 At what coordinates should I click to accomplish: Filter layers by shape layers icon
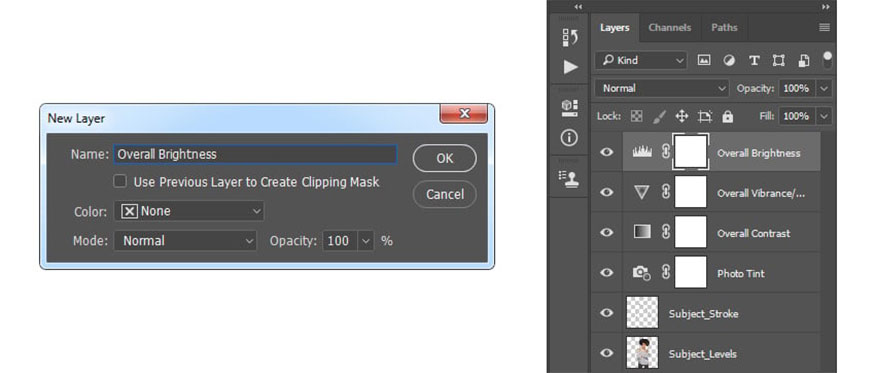(778, 60)
